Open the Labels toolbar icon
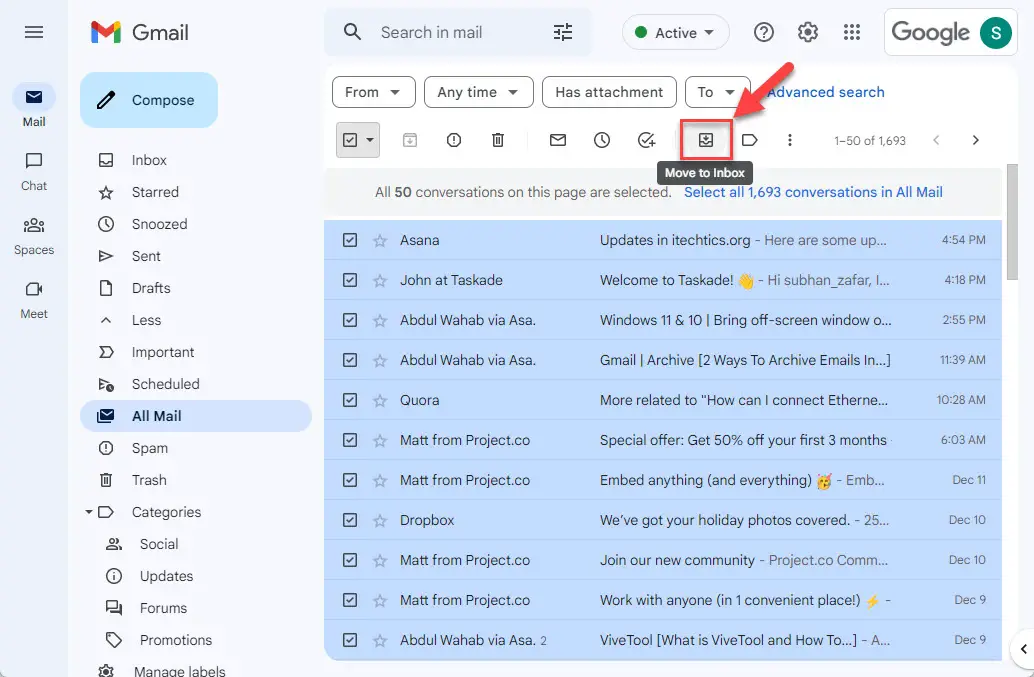 [x=750, y=140]
